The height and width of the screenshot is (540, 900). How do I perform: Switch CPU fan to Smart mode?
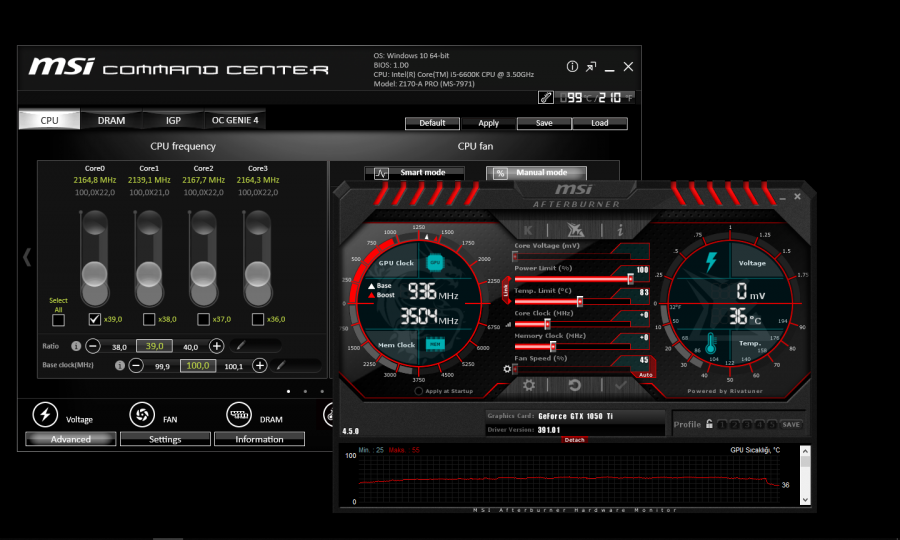tap(414, 173)
